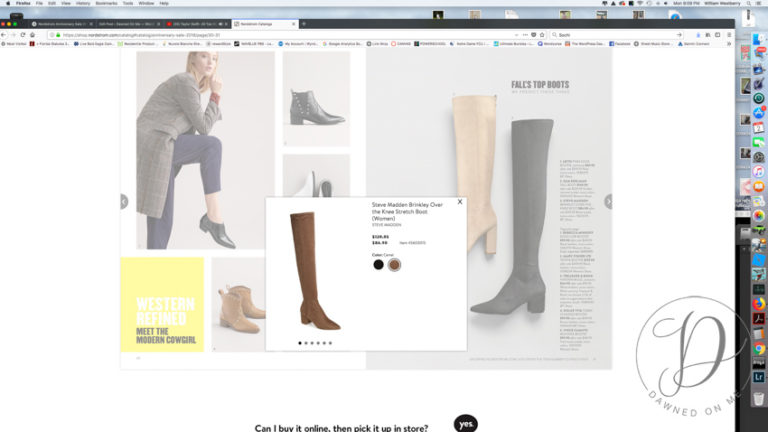Open the Wordtune bookmark
Image resolution: width=768 pixels, height=432 pixels.
(x=550, y=44)
